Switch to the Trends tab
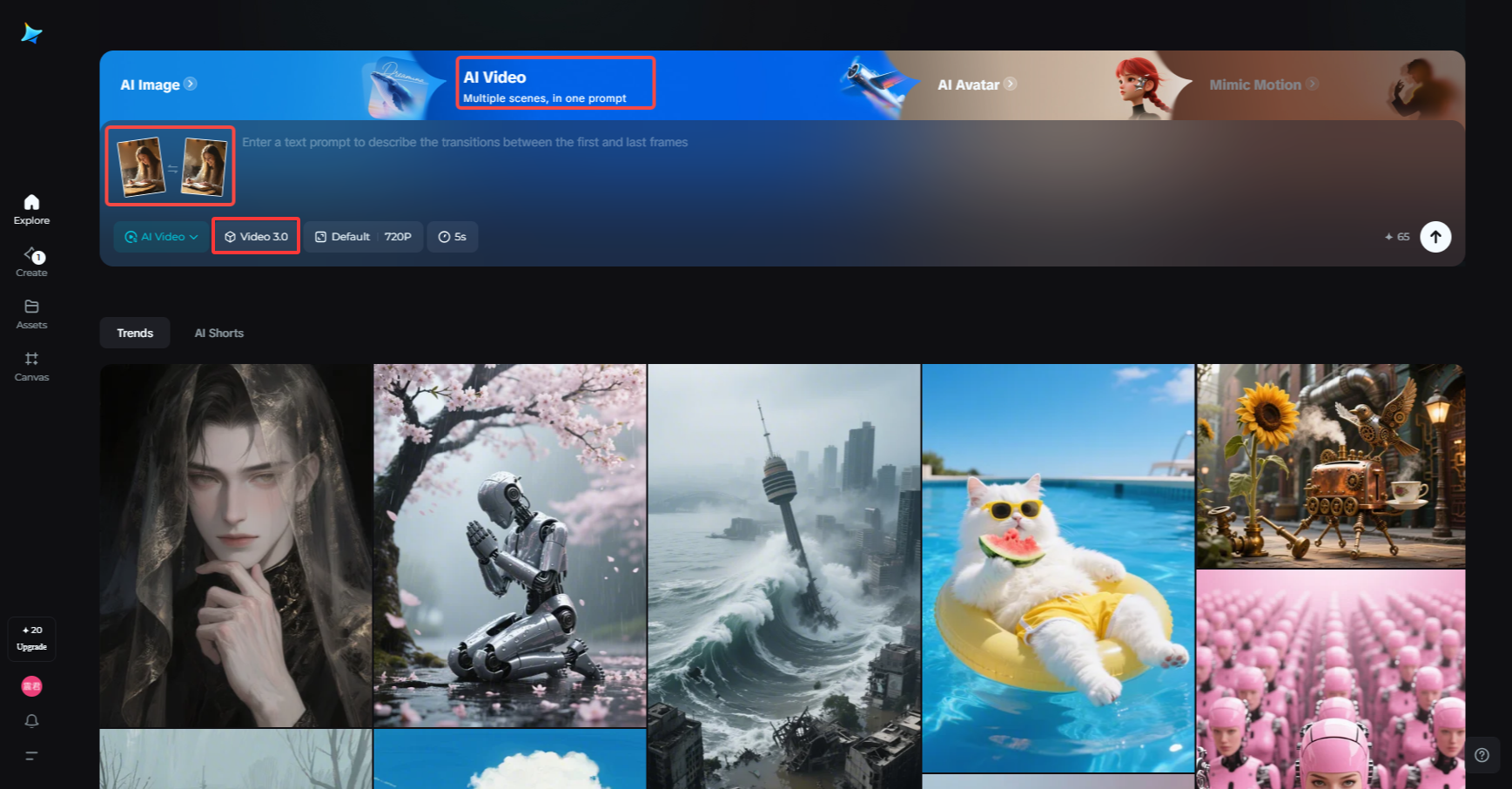This screenshot has width=1512, height=789. point(135,333)
